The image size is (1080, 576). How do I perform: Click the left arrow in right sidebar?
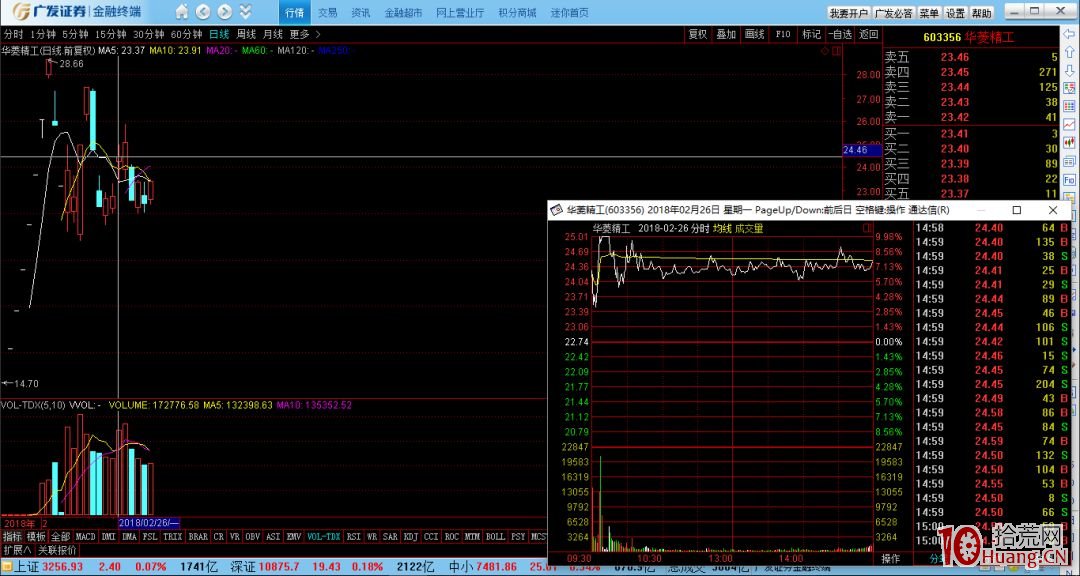(x=1069, y=34)
